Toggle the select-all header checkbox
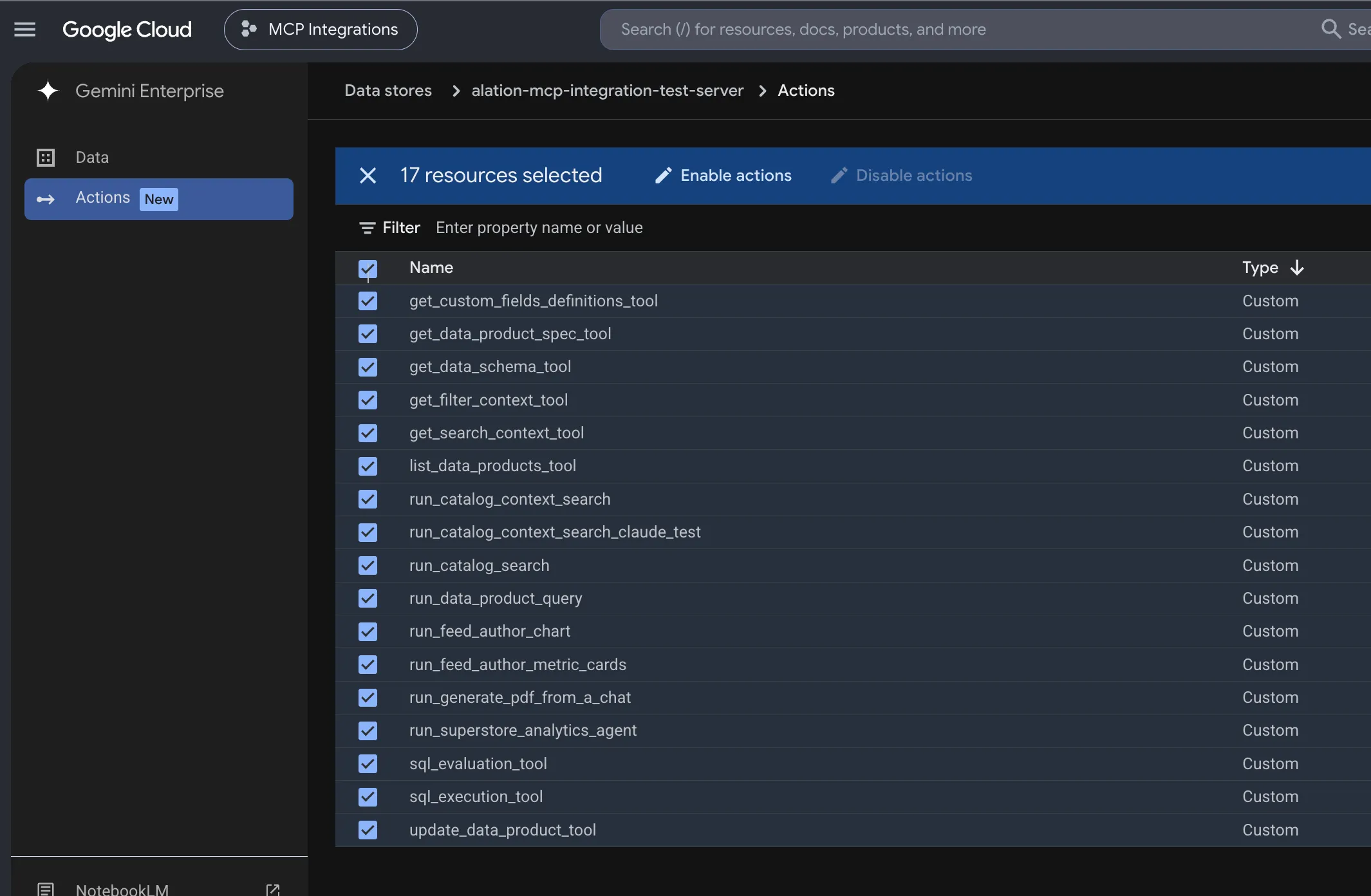Screen dimensions: 1371x896 (x=368, y=269)
